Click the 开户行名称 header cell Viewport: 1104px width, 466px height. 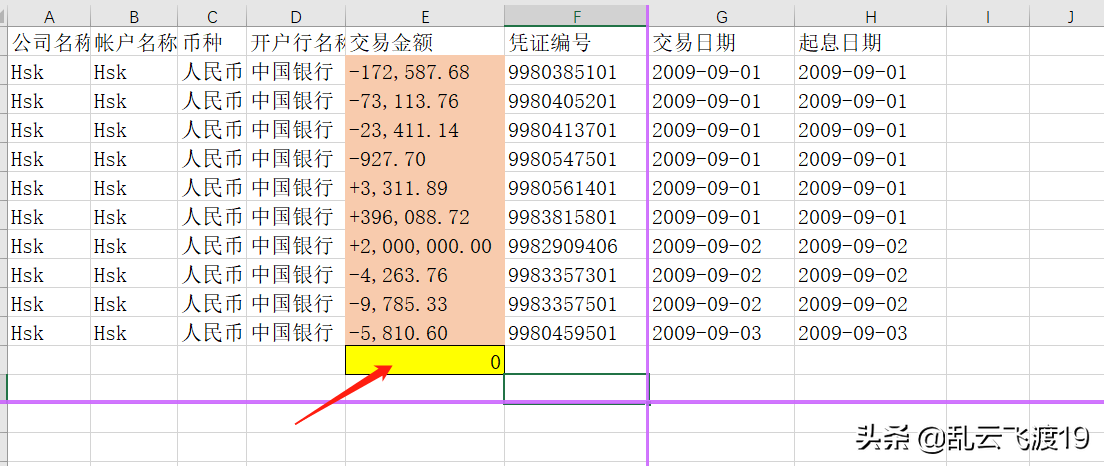pos(296,42)
